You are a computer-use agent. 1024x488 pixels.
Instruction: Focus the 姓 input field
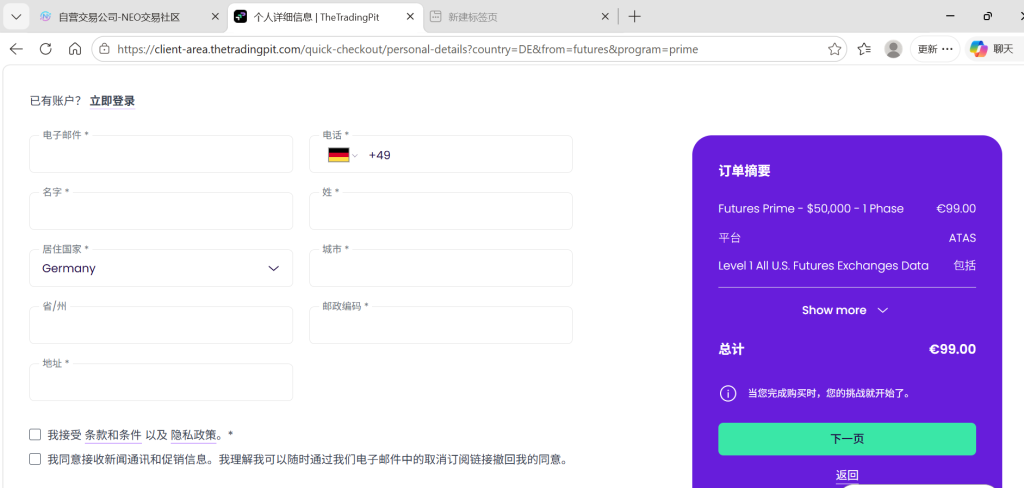click(441, 211)
